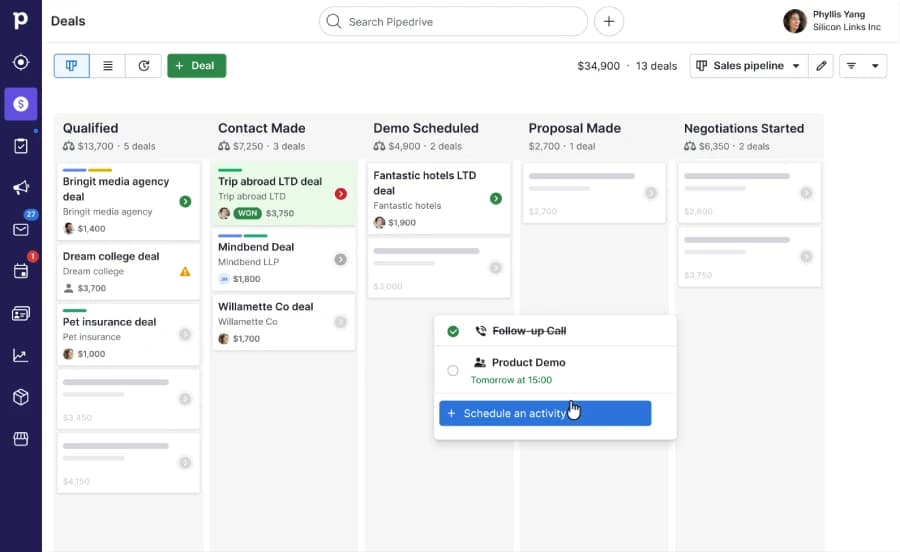Open Activities calendar icon in sidebar
Image resolution: width=900 pixels, height=552 pixels.
pos(21,271)
